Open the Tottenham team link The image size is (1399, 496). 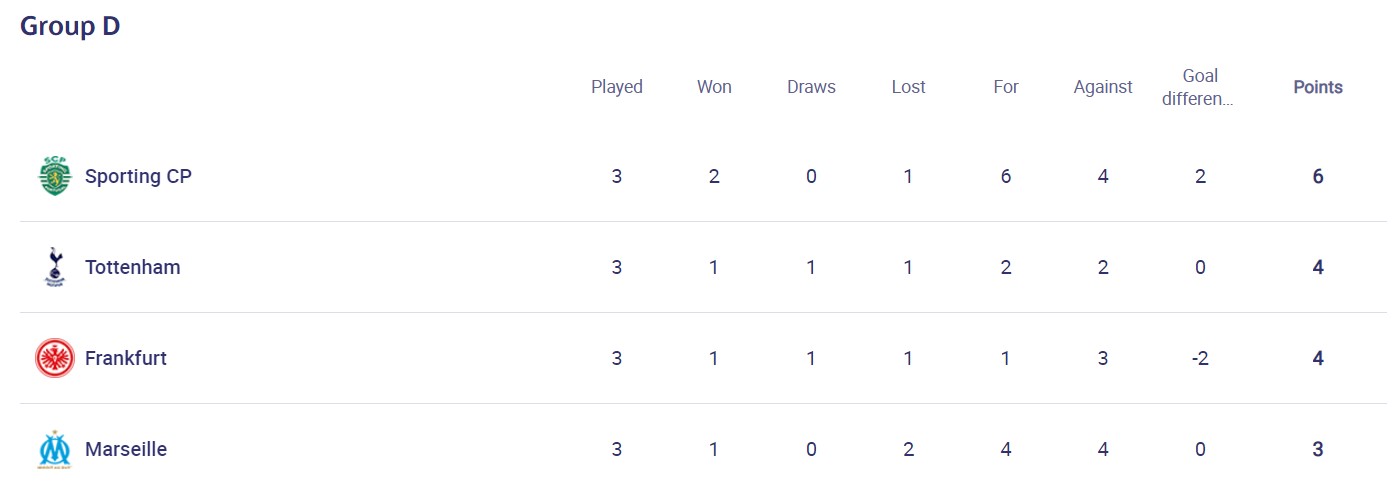[132, 267]
